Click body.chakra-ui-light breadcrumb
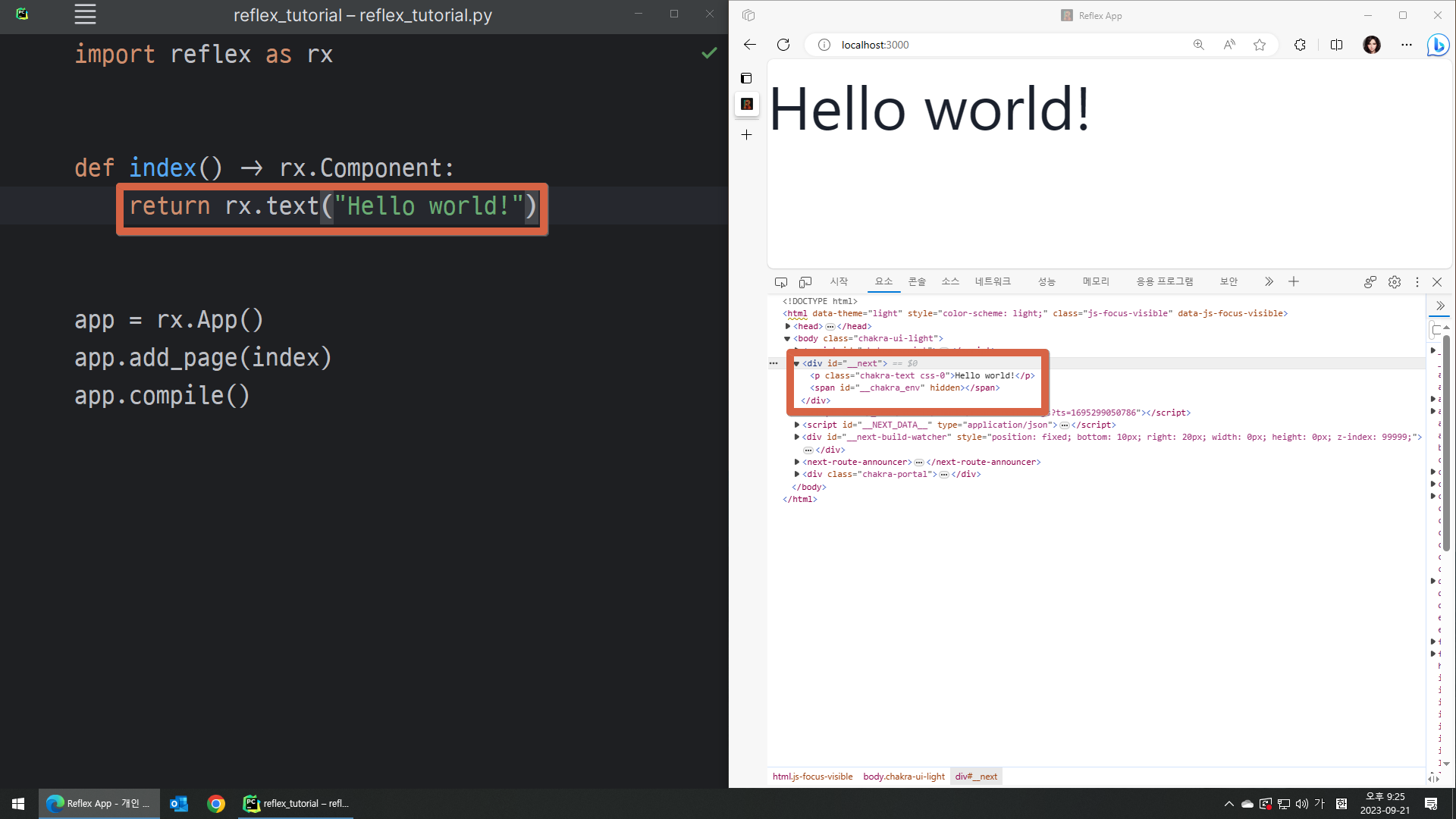The width and height of the screenshot is (1456, 819). click(x=903, y=777)
